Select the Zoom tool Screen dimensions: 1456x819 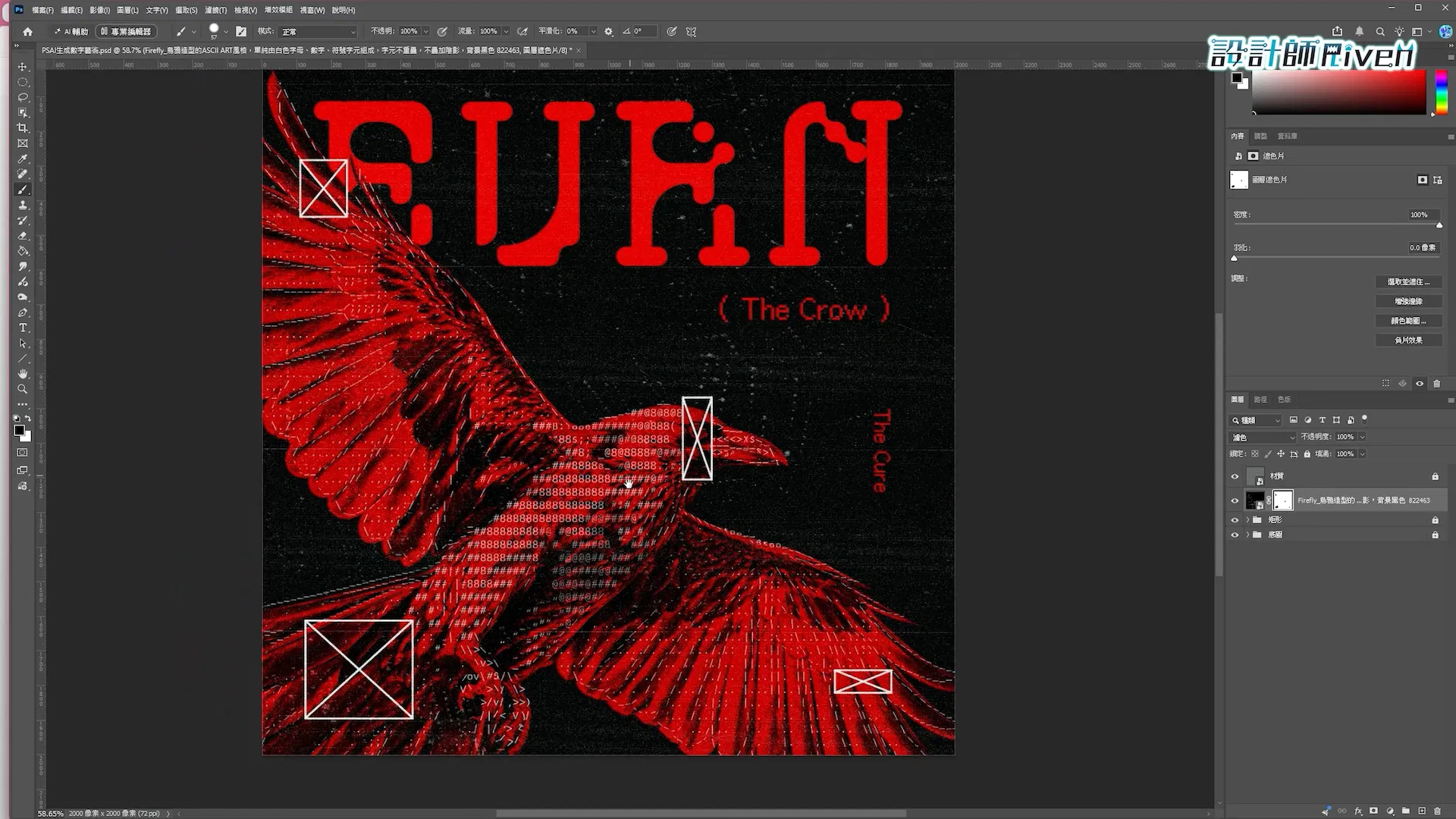pyautogui.click(x=23, y=389)
